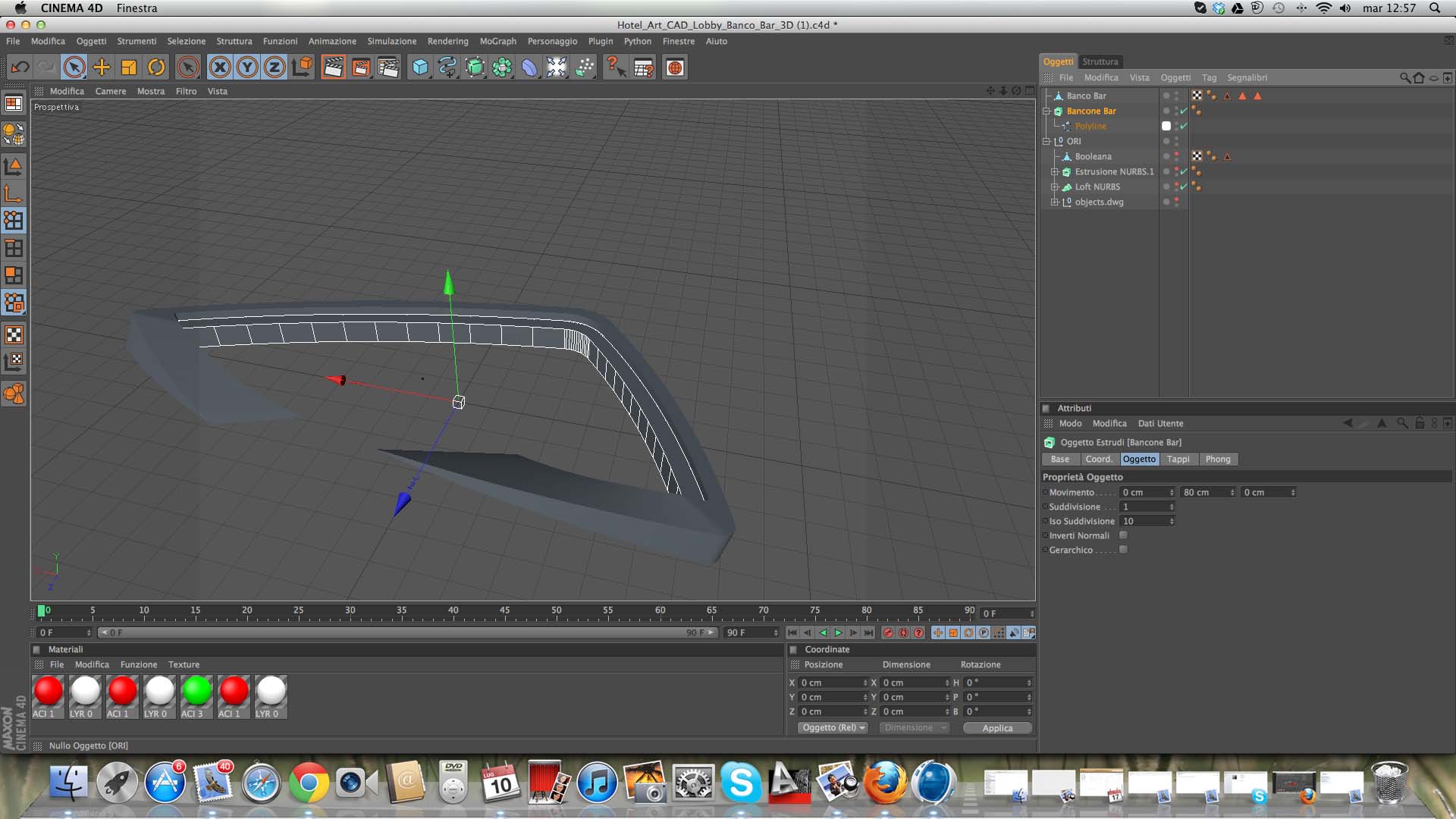Select the Scale tool icon
1456x819 pixels.
tap(128, 67)
